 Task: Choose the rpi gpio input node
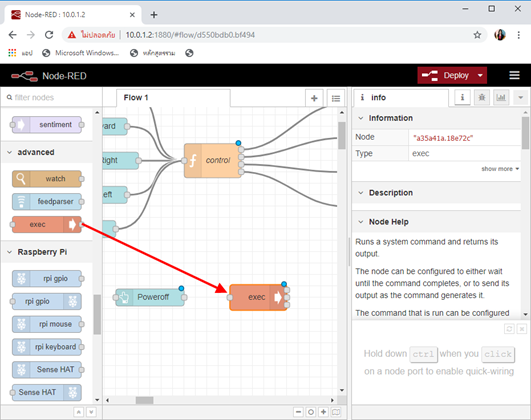[47, 278]
